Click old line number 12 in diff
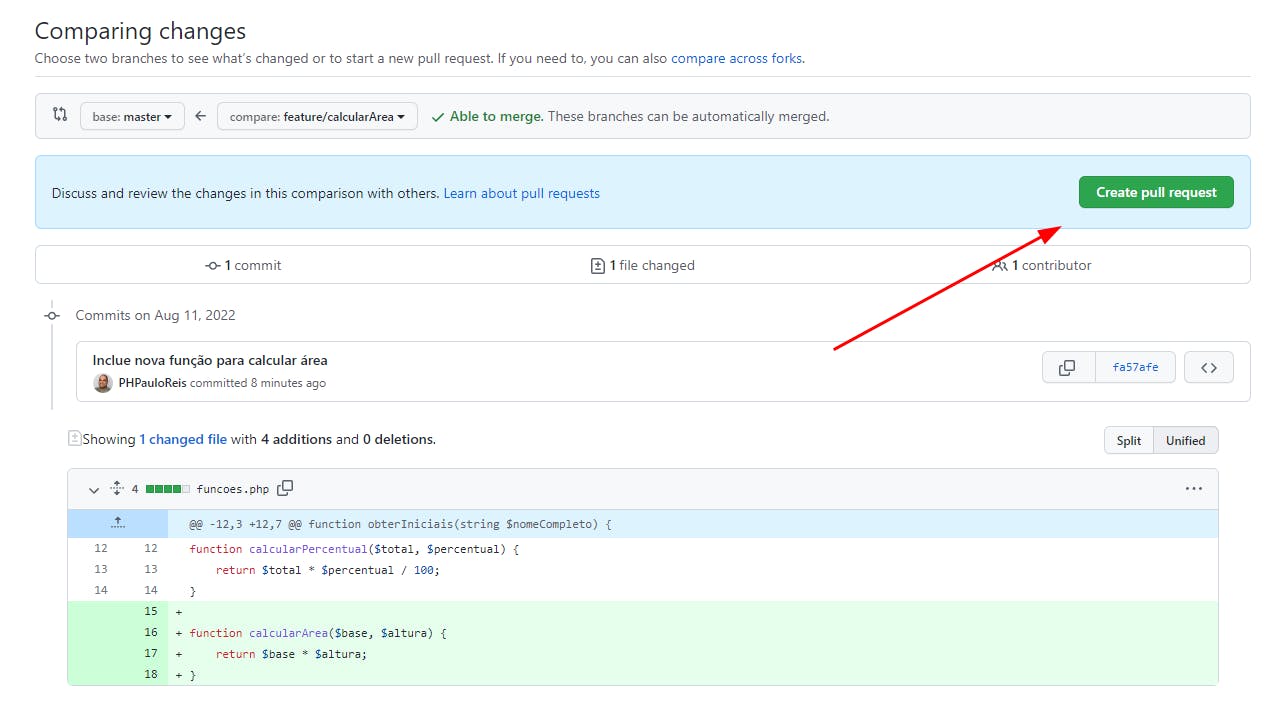 coord(101,548)
